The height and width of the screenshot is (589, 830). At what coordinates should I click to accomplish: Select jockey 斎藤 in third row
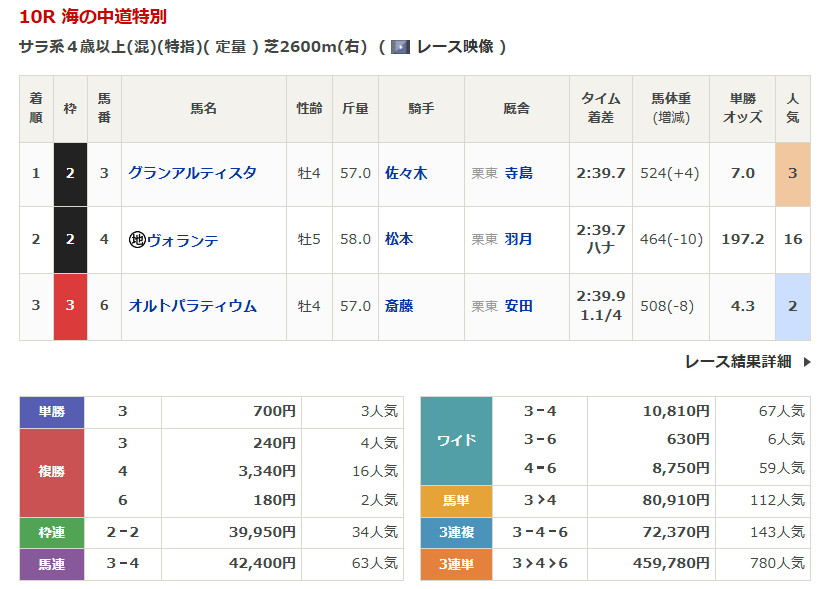[x=399, y=306]
